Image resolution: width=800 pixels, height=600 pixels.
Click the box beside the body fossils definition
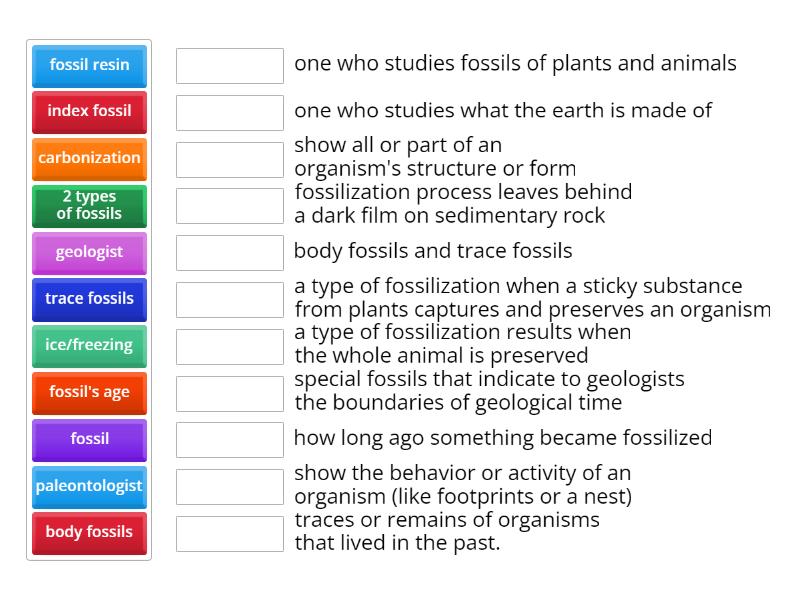(x=229, y=159)
